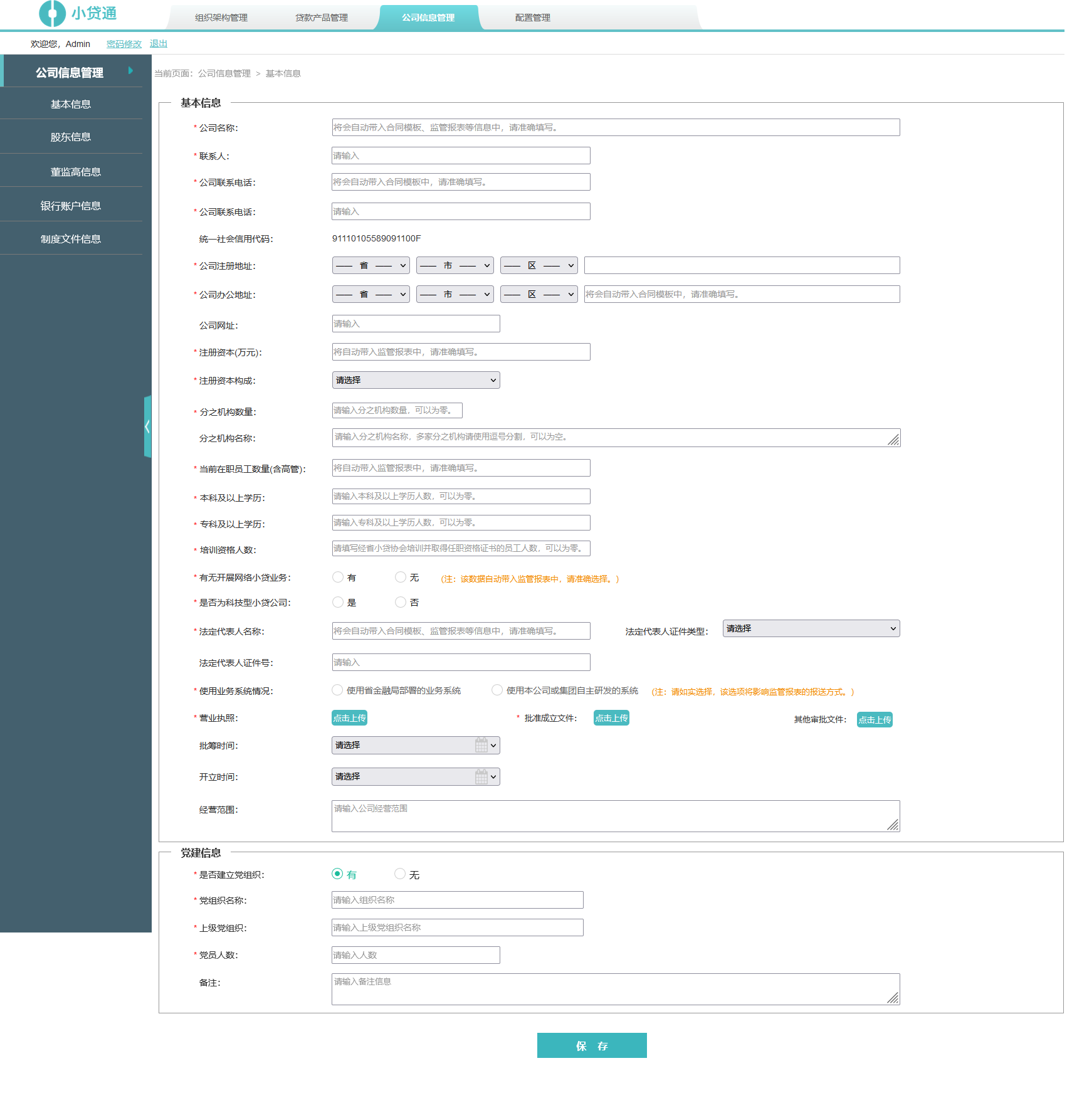Screen dimensions: 1067x1120
Task: Click the 小贷通 logo icon
Action: (x=52, y=13)
